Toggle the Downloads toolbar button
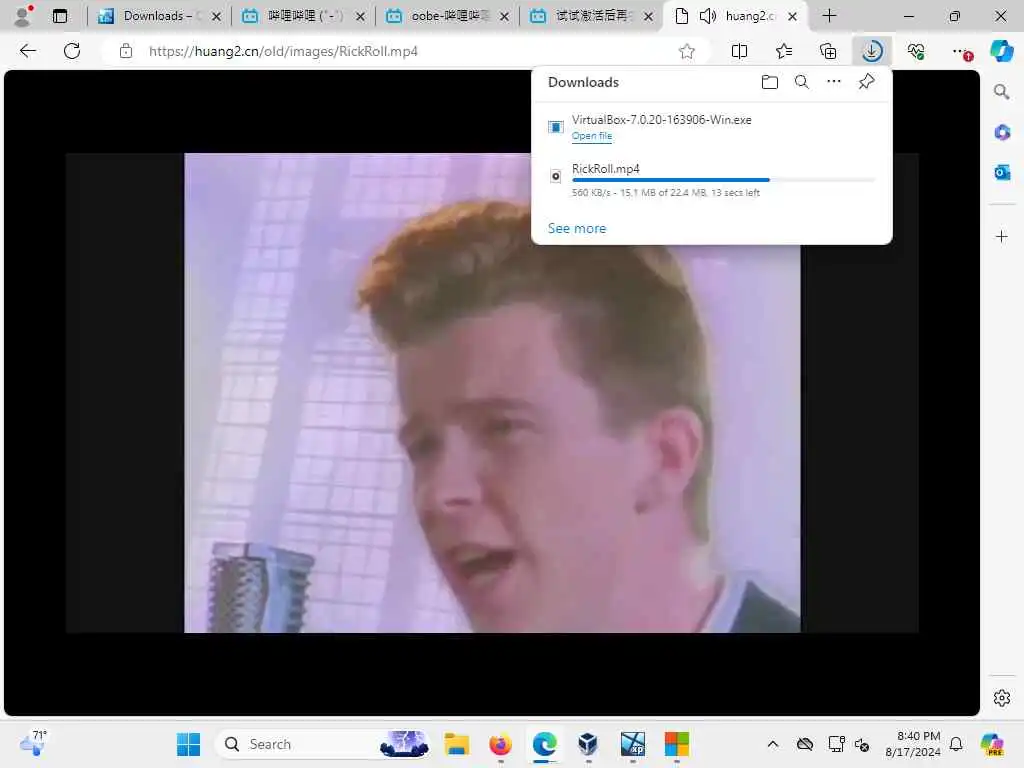Screen dimensions: 1024x768 872,51
